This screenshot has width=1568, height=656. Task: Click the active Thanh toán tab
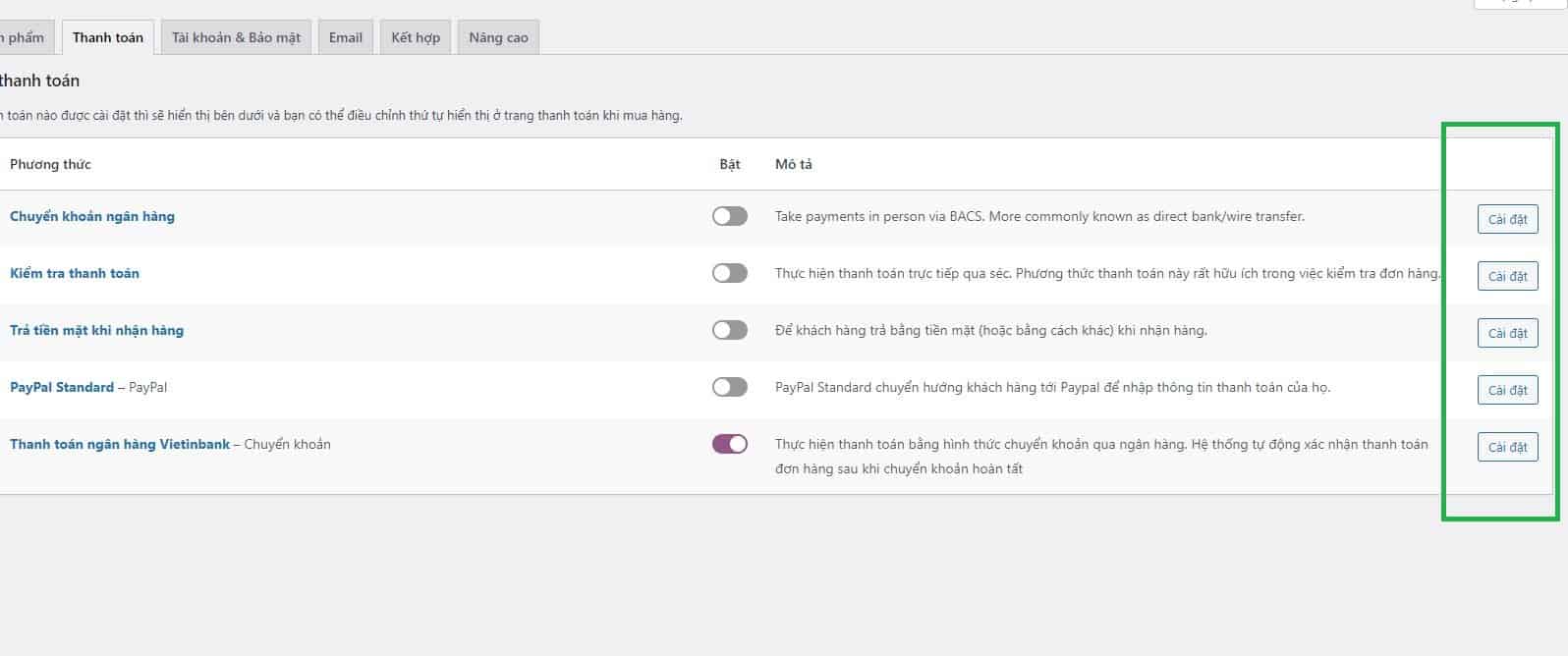coord(108,37)
